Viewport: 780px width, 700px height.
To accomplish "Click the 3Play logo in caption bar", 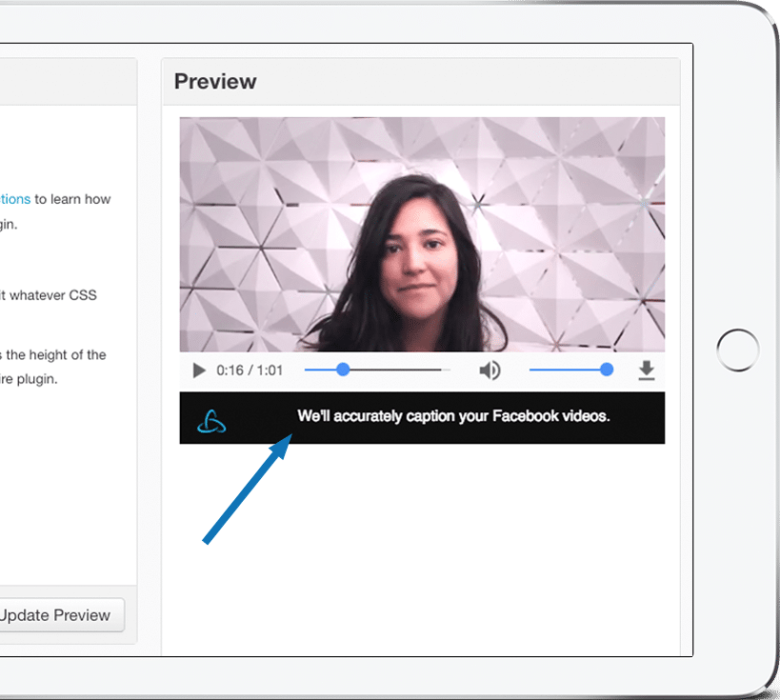I will (x=211, y=421).
